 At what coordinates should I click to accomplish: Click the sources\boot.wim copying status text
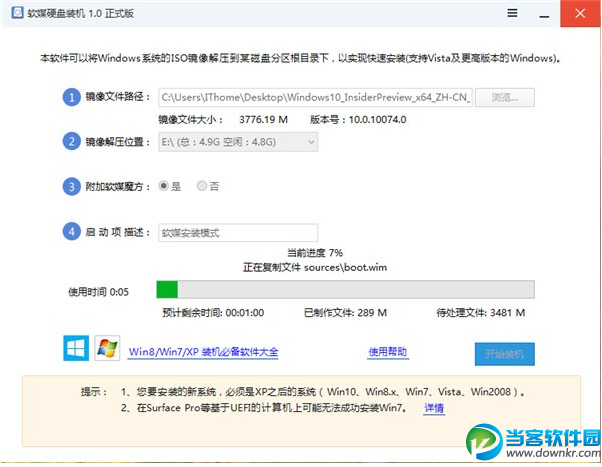point(315,267)
